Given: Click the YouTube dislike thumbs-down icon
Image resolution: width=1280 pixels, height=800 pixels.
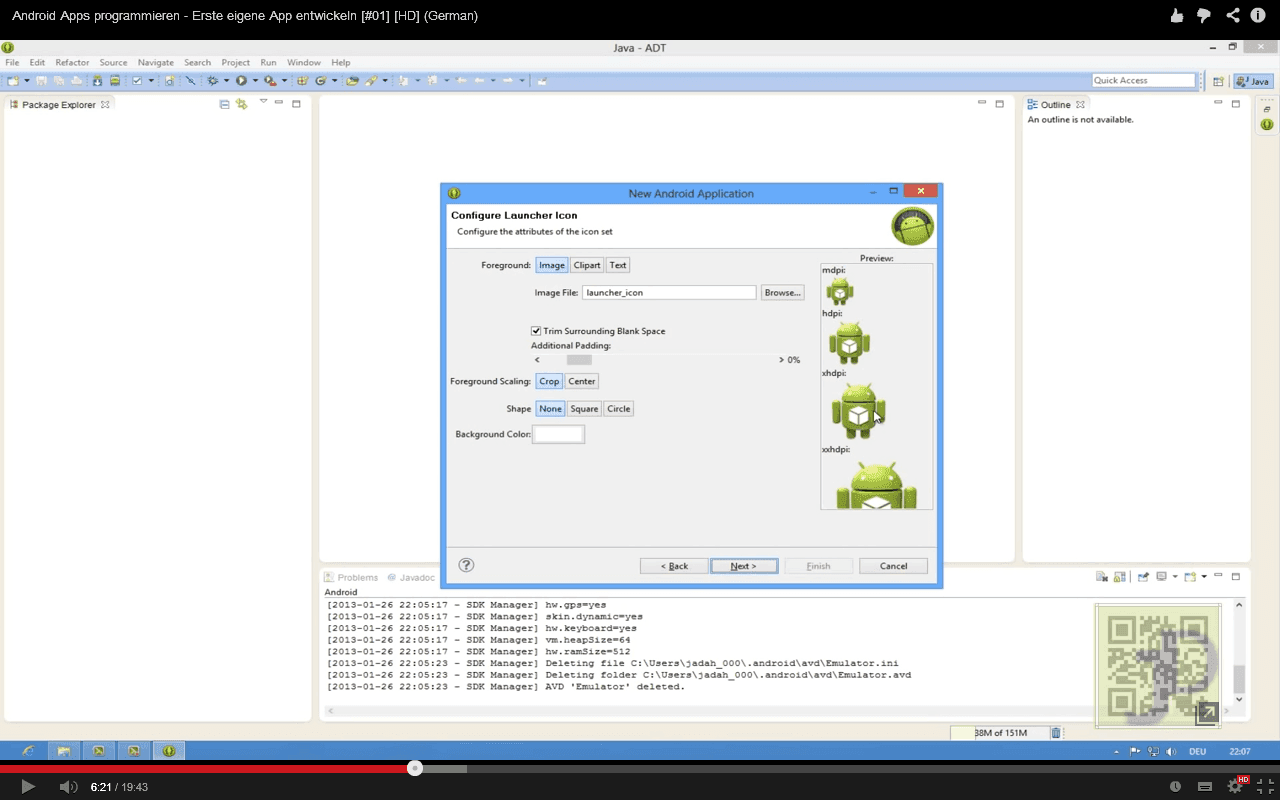Looking at the screenshot, I should [1204, 15].
